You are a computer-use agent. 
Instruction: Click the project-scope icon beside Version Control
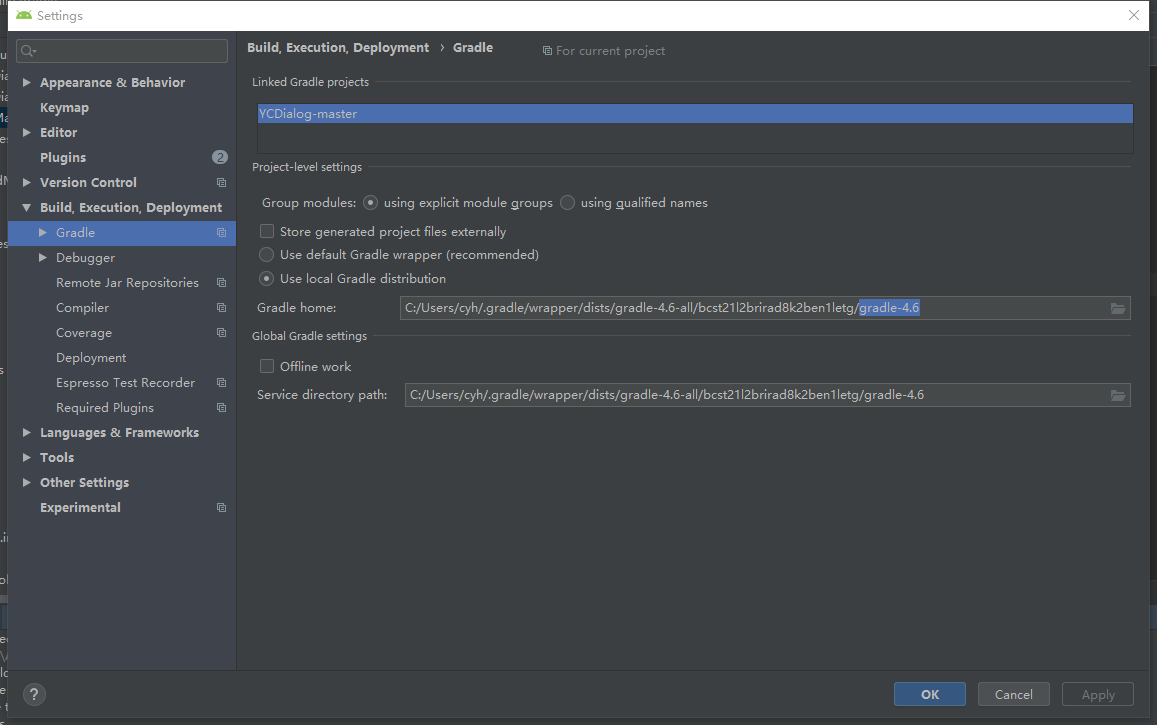[220, 182]
